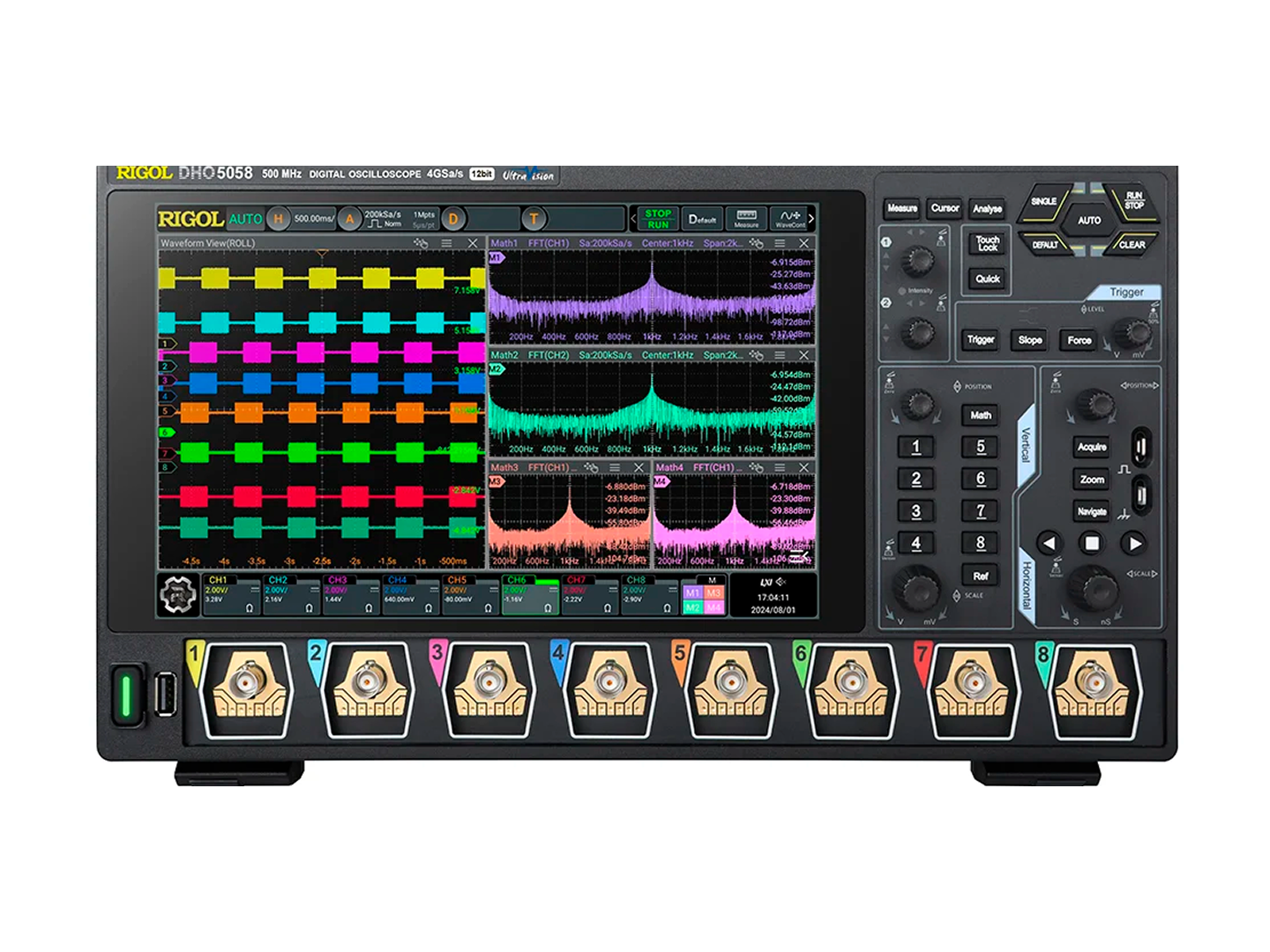Image resolution: width=1270 pixels, height=952 pixels.
Task: Open the front-panel Analyse menu key
Action: [987, 209]
